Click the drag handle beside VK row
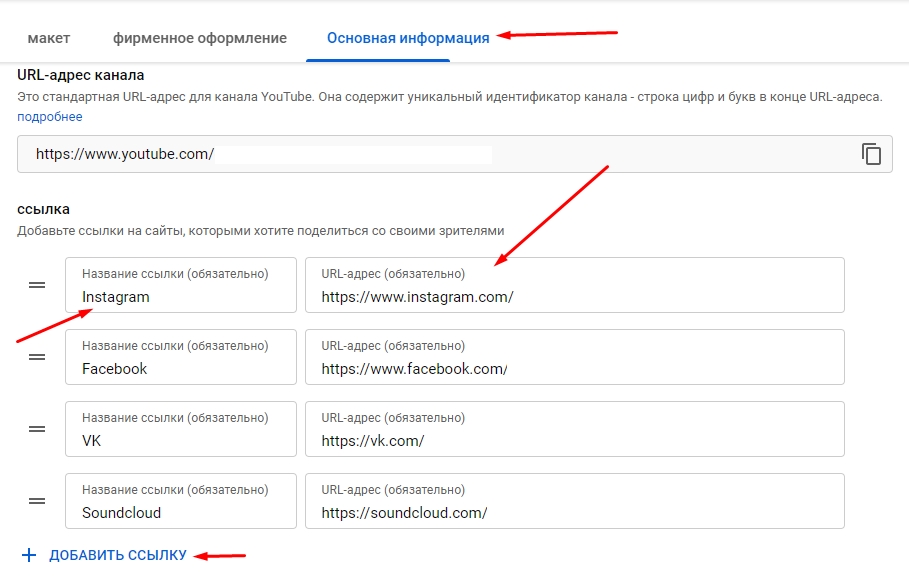The width and height of the screenshot is (909, 586). (37, 429)
